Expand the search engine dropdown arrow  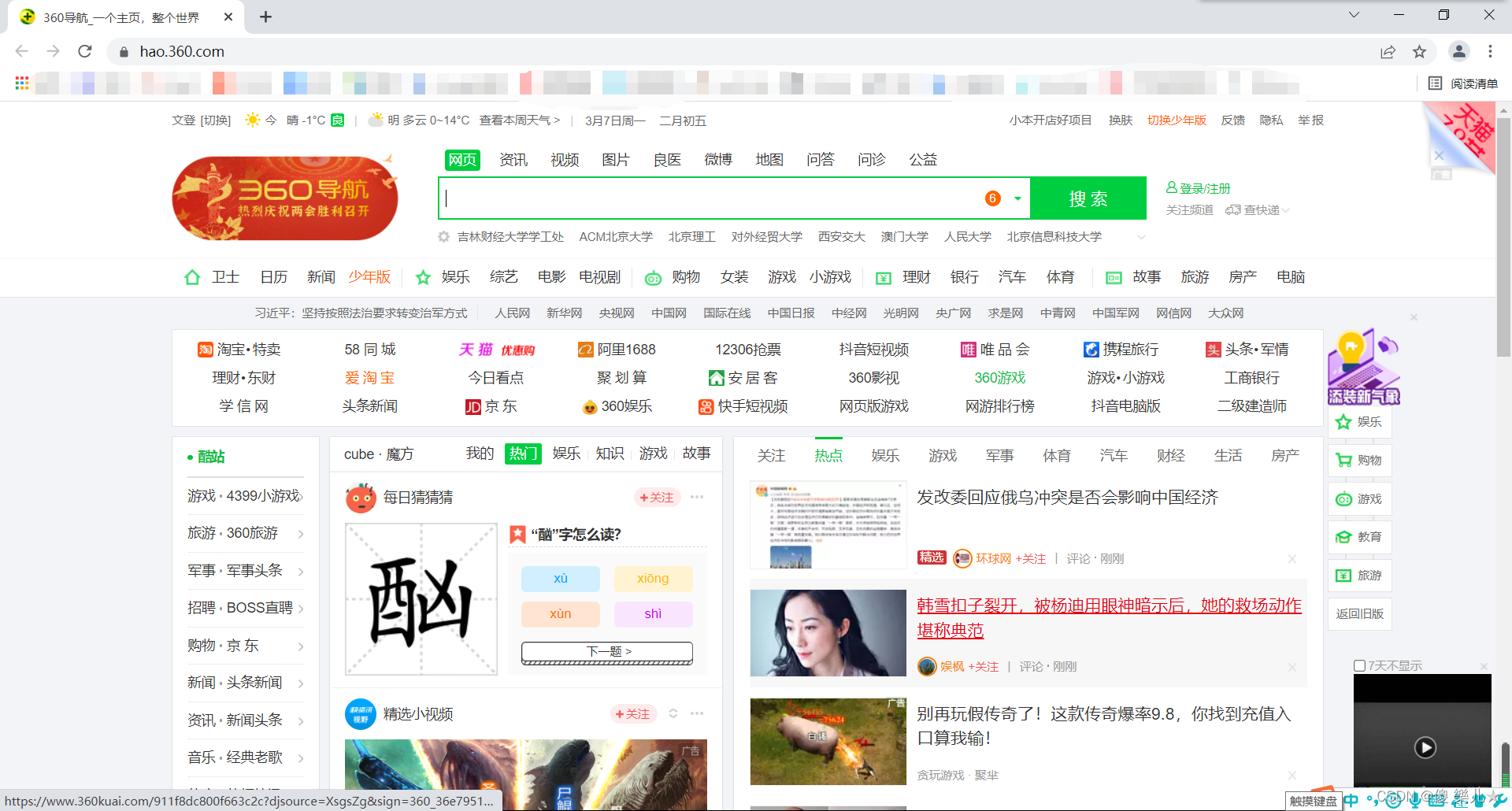coord(1017,198)
